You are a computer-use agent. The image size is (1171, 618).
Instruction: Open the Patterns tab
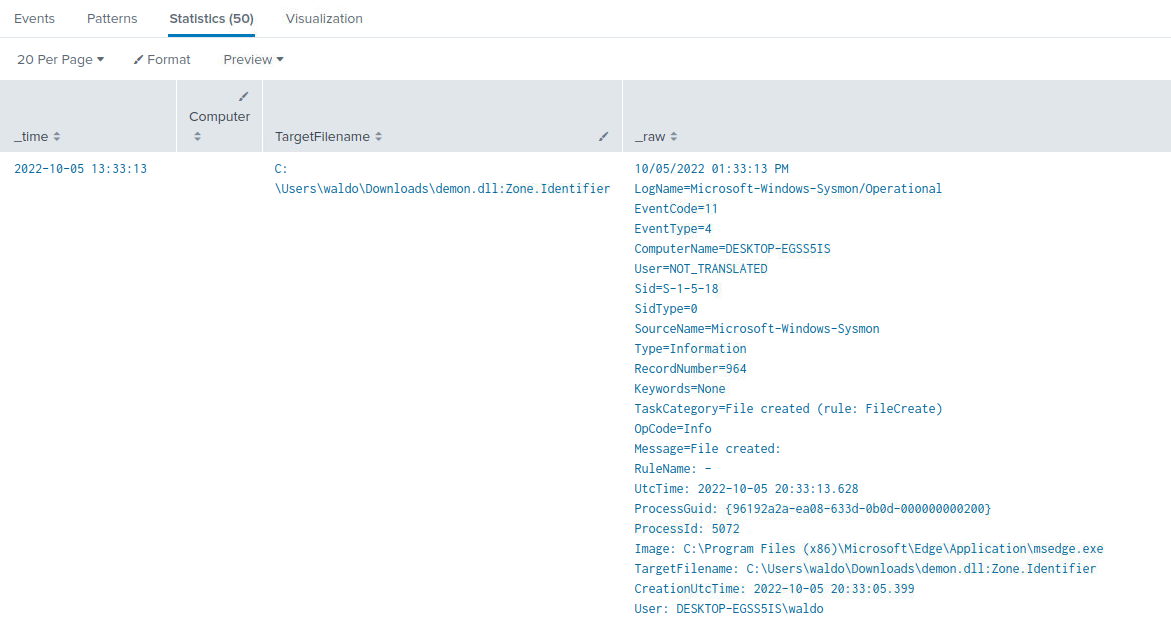pos(112,19)
